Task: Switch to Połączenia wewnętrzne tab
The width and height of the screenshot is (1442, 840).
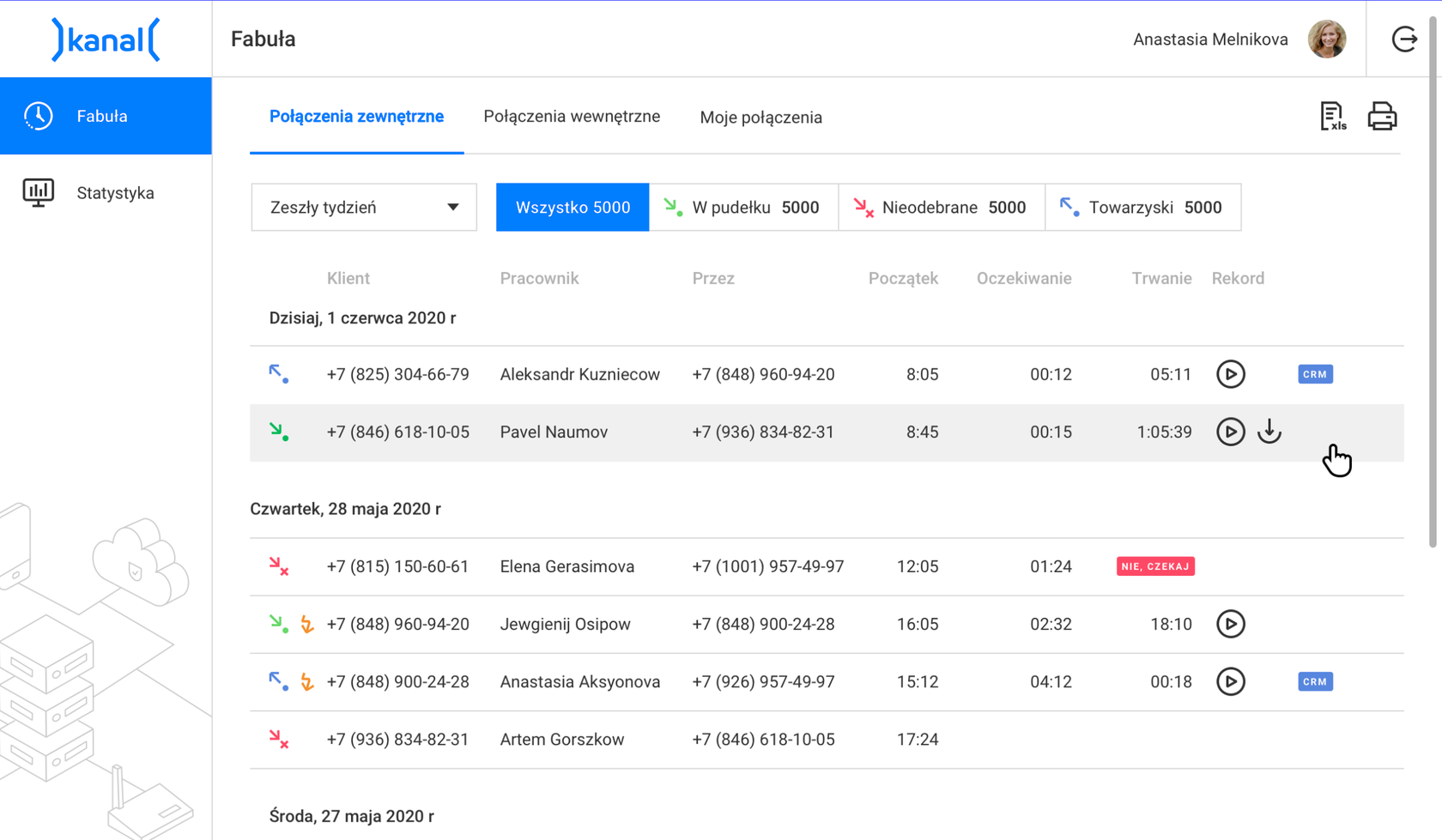Action: tap(572, 117)
